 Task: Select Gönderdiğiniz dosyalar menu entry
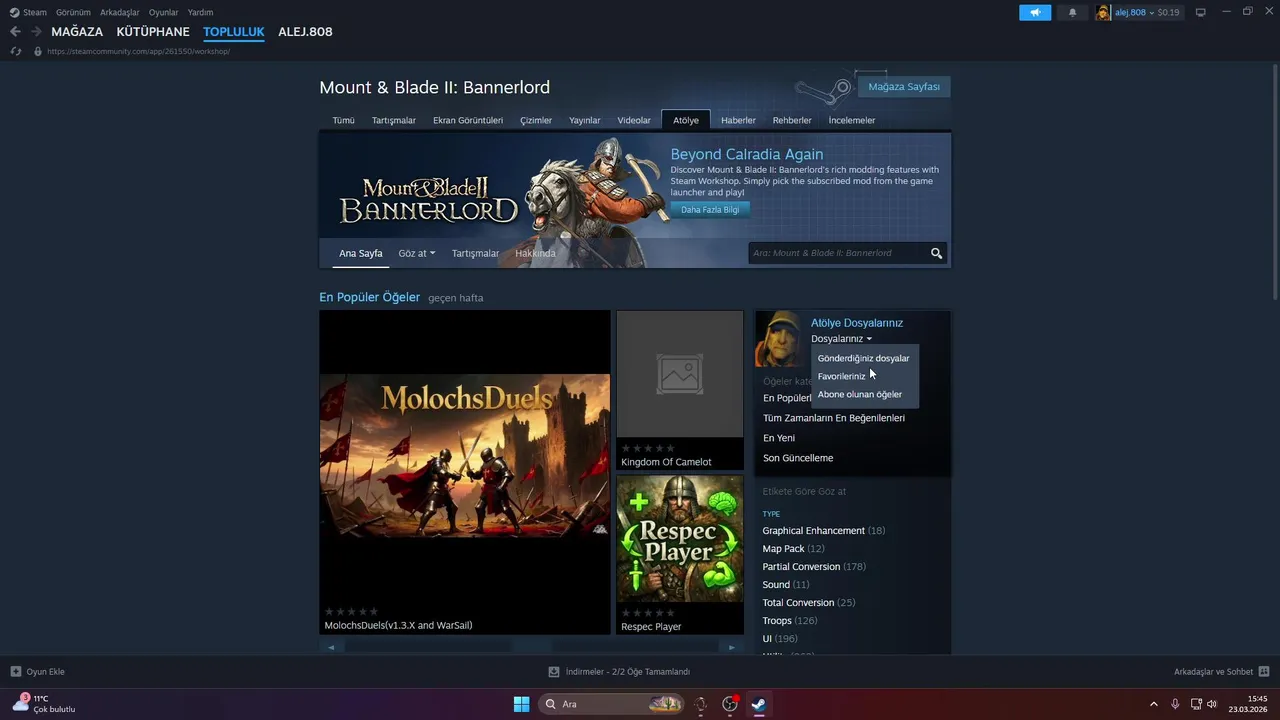[x=864, y=358]
